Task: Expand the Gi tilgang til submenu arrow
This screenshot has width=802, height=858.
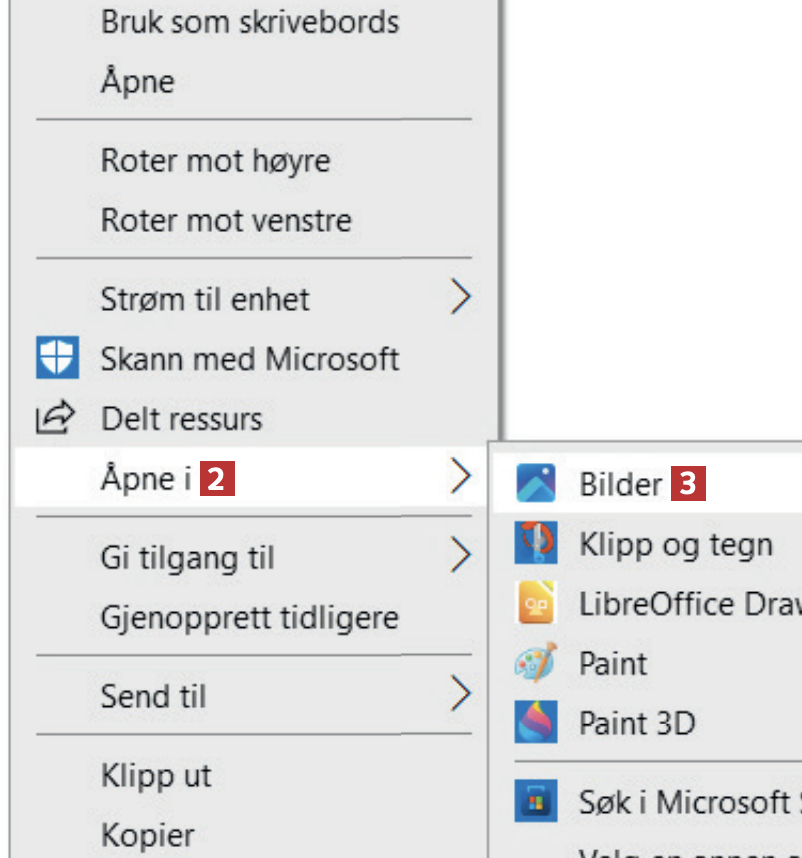Action: 460,556
